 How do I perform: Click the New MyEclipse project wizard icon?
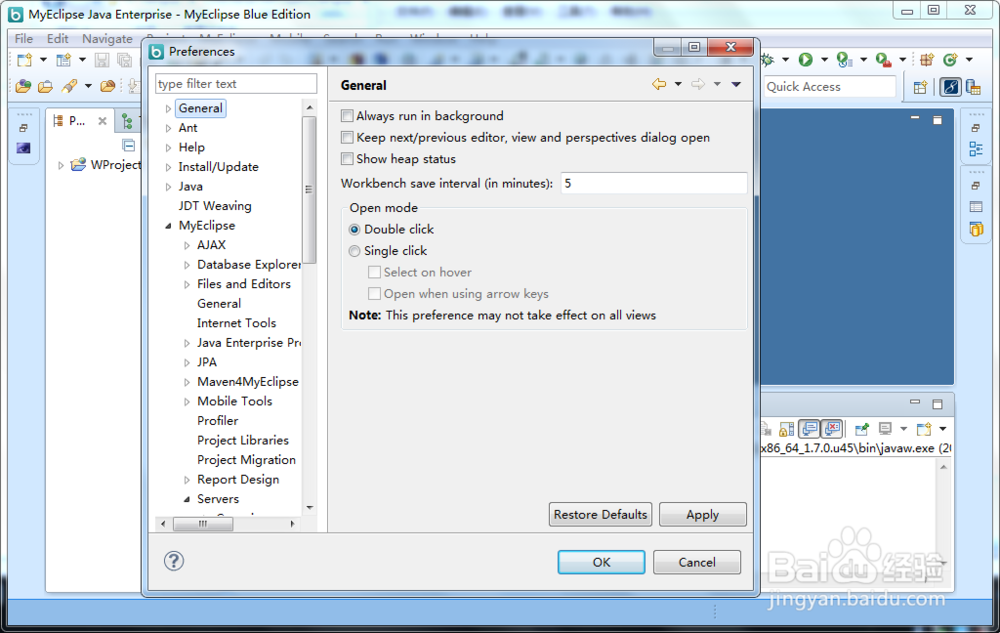63,60
